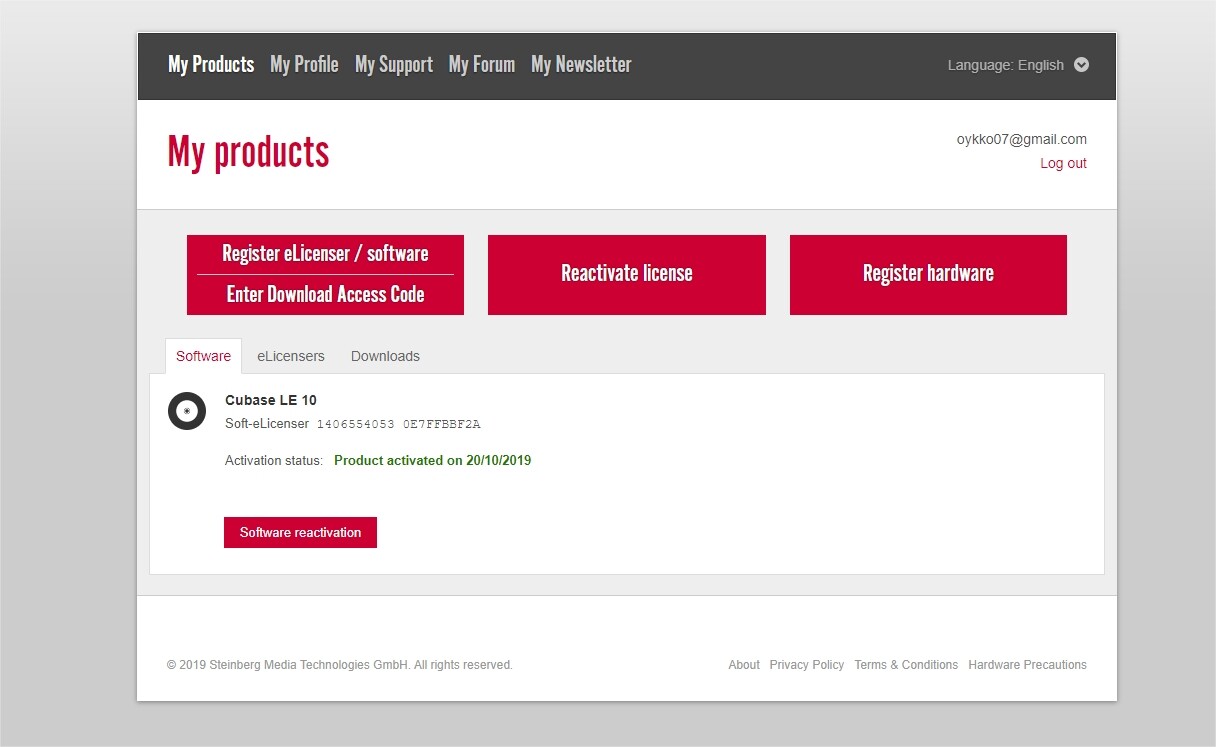
Task: Open the Hardware Precautions link
Action: (1027, 665)
